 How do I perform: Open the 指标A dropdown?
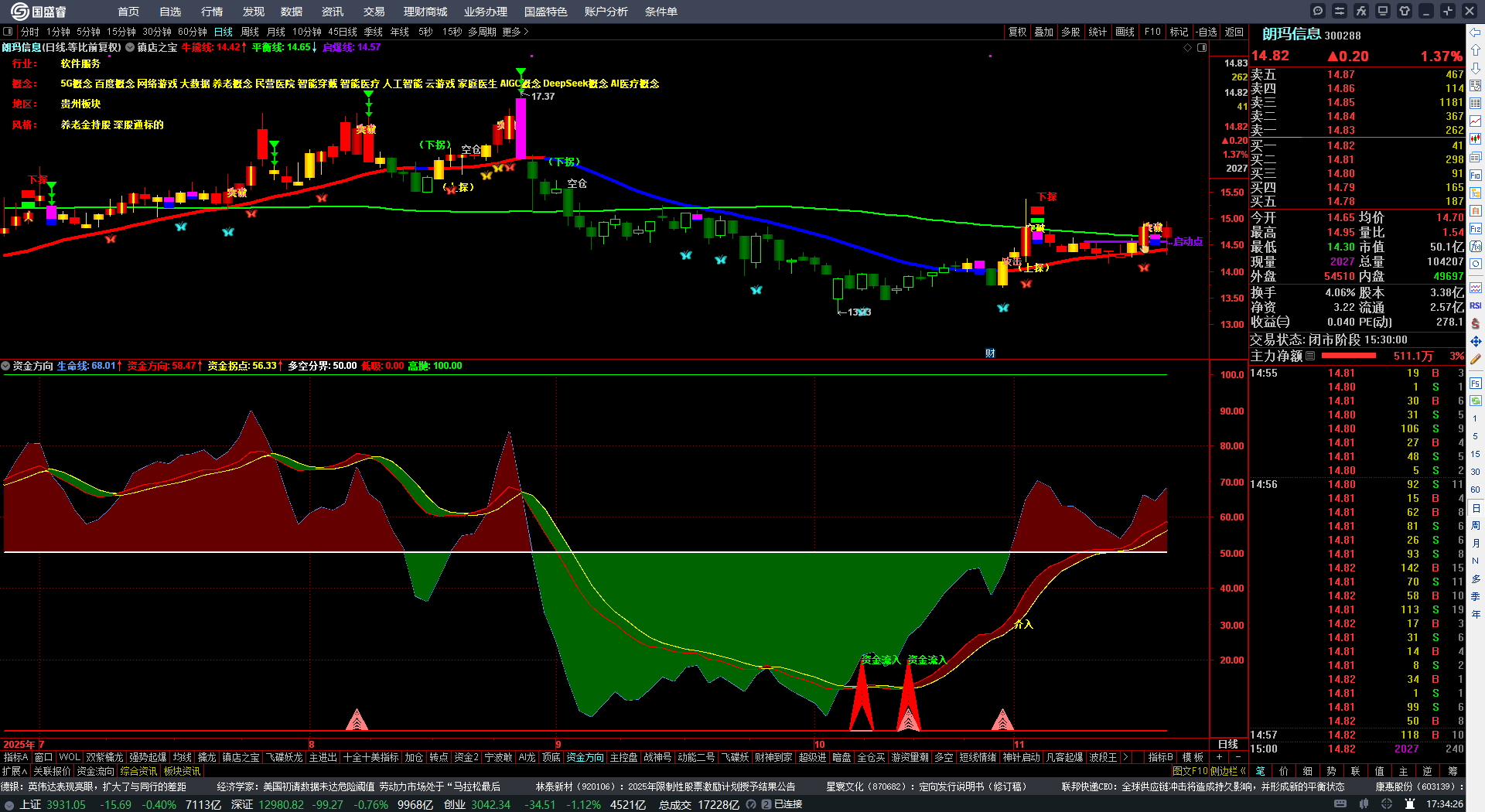click(15, 757)
